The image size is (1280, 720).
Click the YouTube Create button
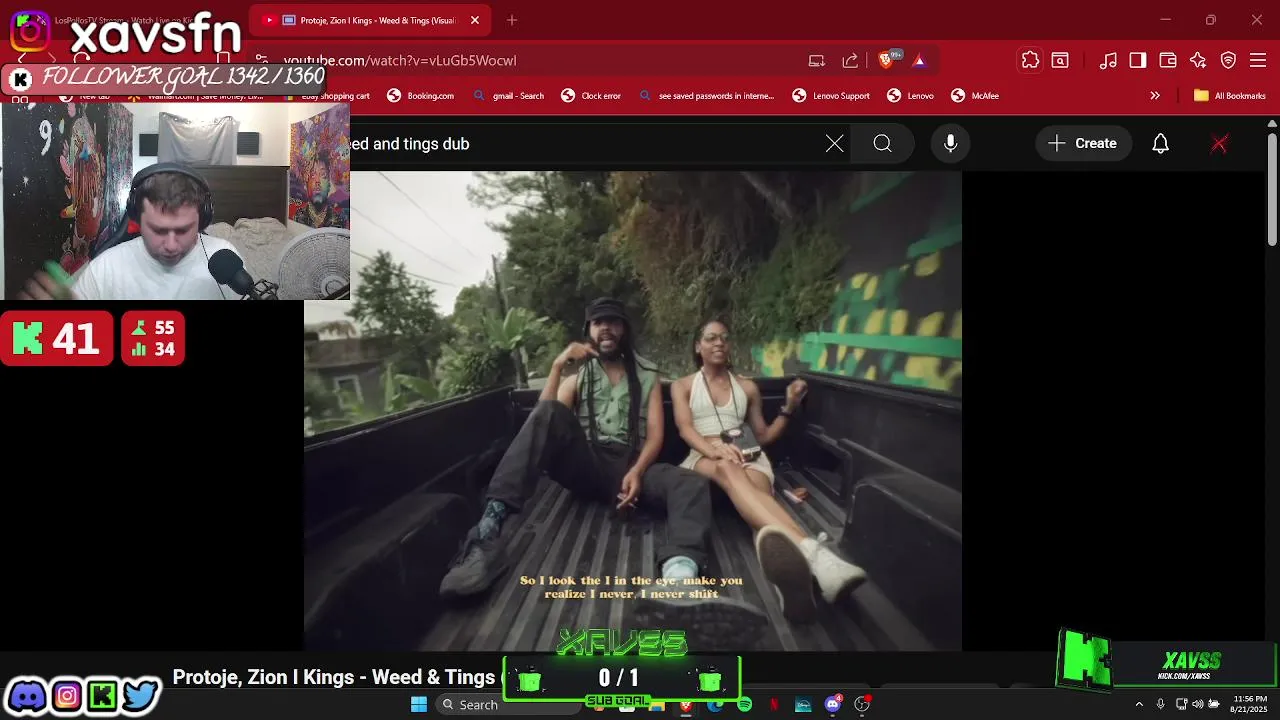pyautogui.click(x=1083, y=144)
